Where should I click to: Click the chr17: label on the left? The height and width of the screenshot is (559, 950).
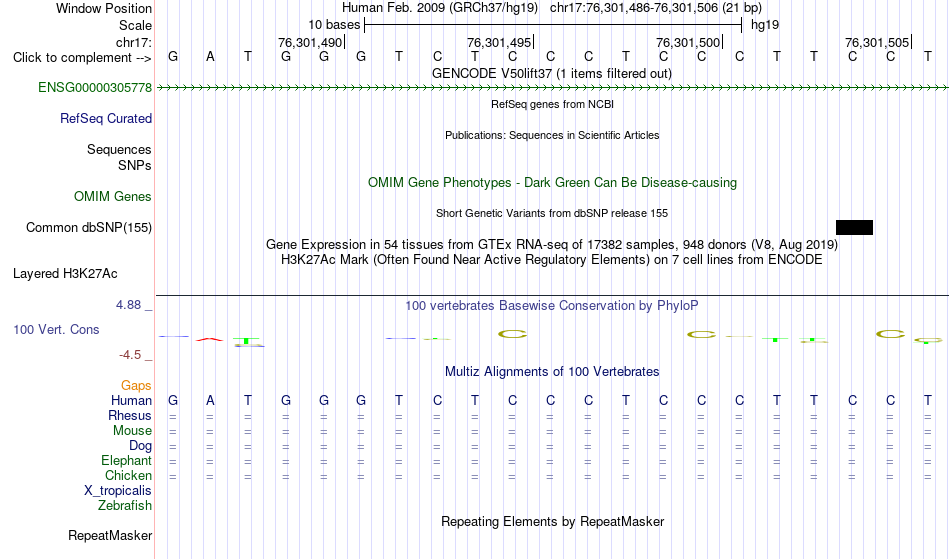[x=134, y=42]
